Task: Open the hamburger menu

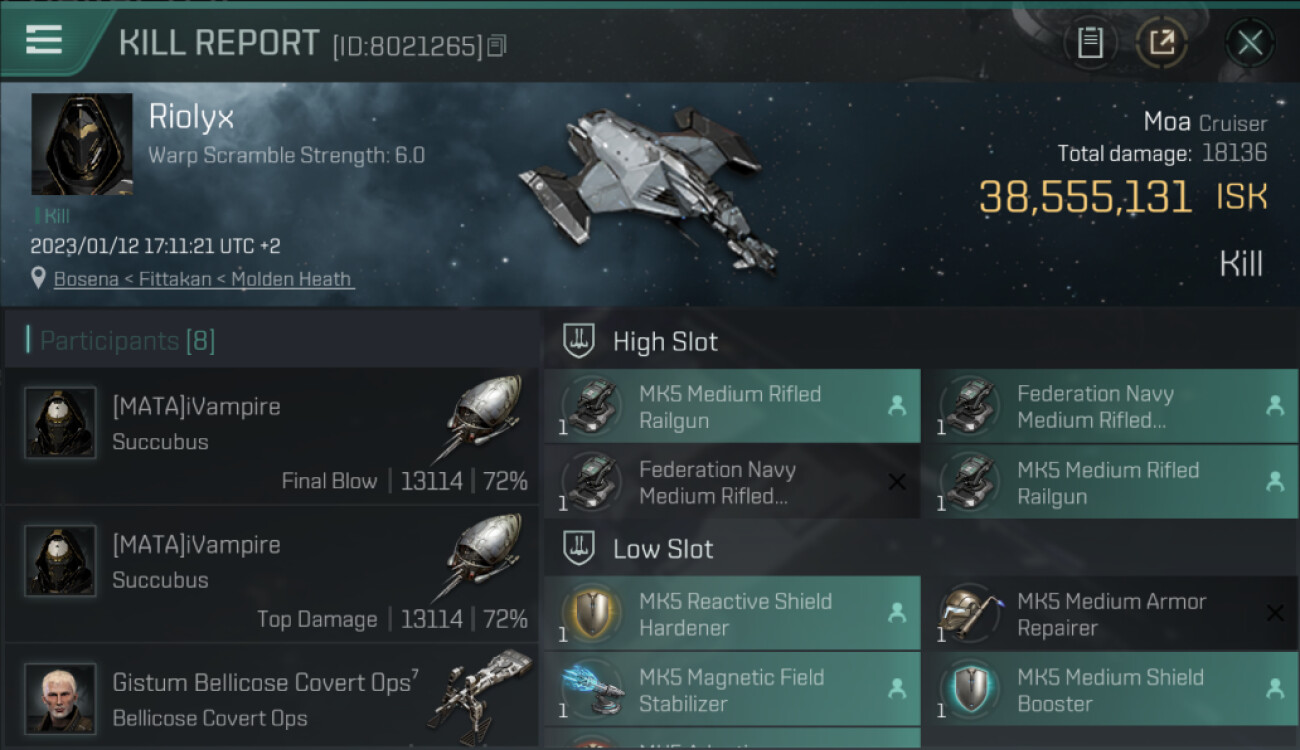Action: click(x=45, y=41)
